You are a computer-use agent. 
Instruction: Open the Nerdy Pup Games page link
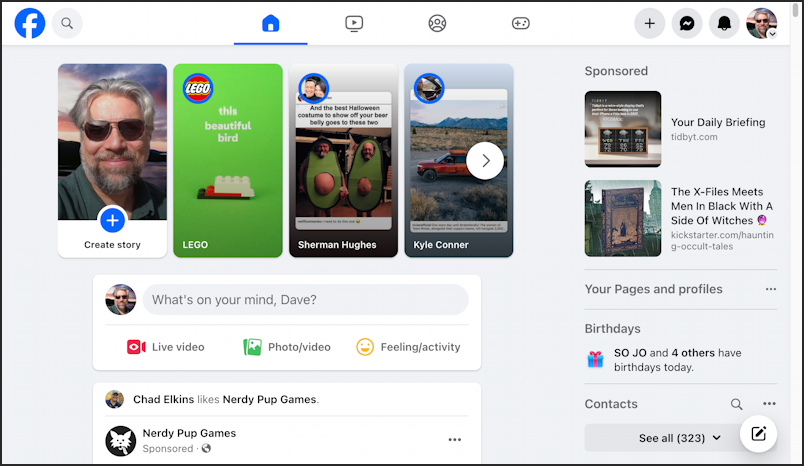pyautogui.click(x=189, y=433)
